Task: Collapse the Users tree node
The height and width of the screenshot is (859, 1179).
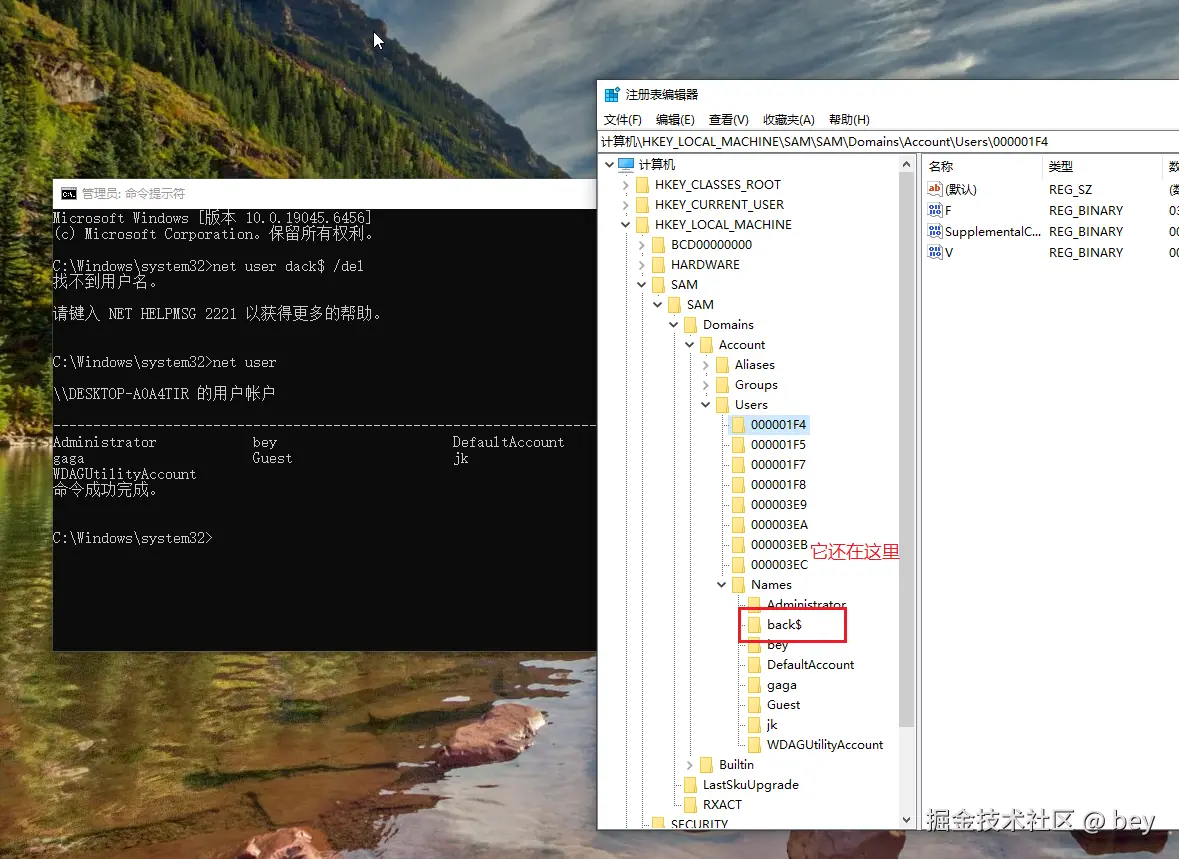Action: point(707,404)
